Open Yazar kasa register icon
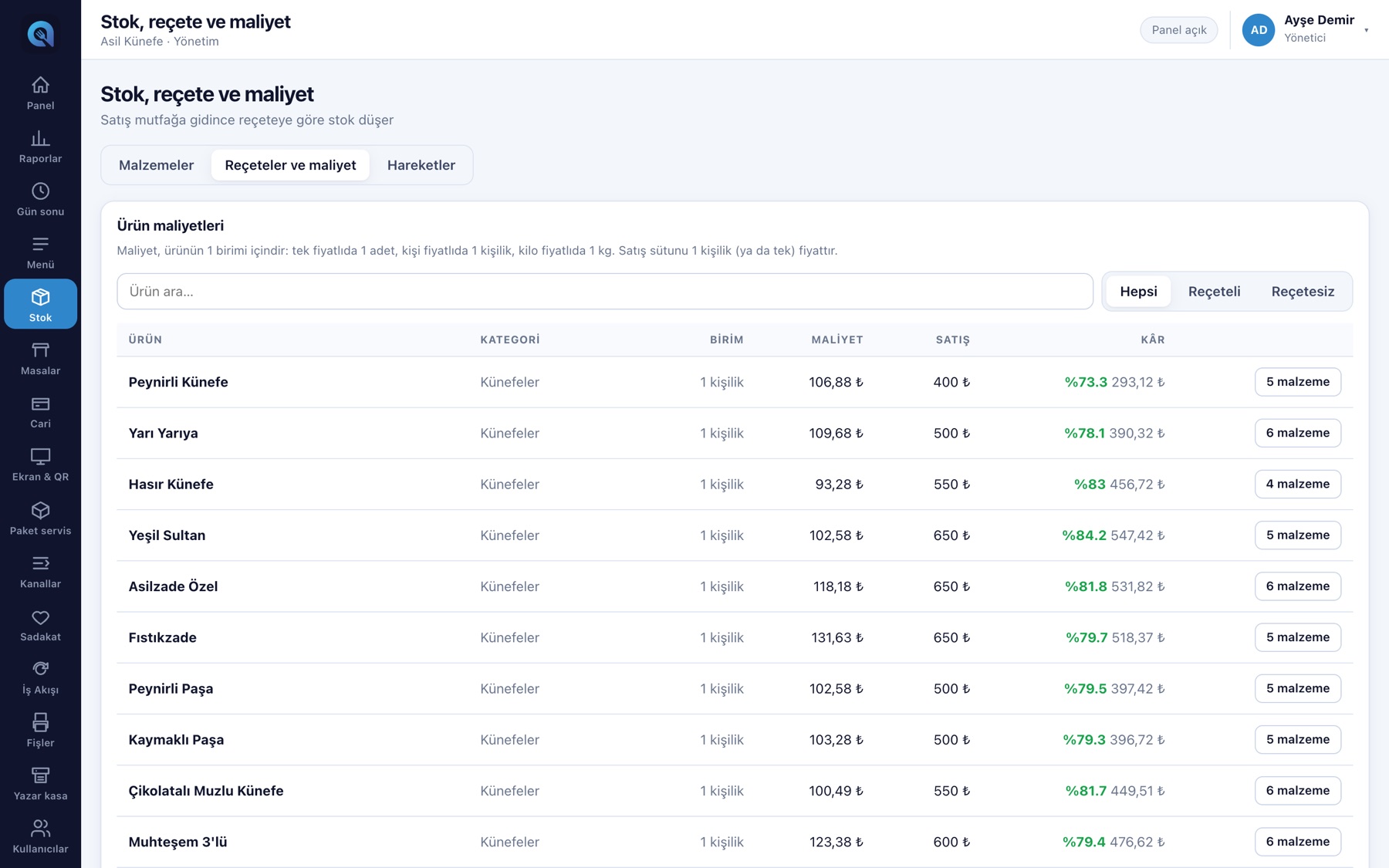Viewport: 1389px width, 868px height. (40, 775)
